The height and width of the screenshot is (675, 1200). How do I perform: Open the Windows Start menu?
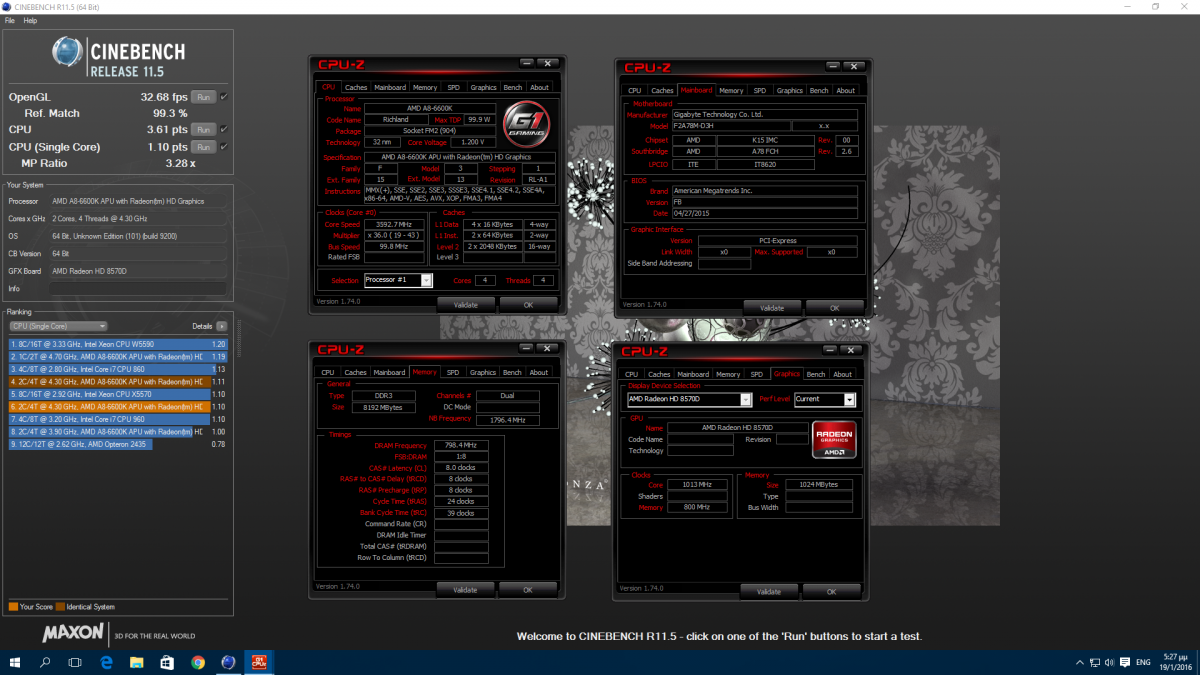coord(16,662)
